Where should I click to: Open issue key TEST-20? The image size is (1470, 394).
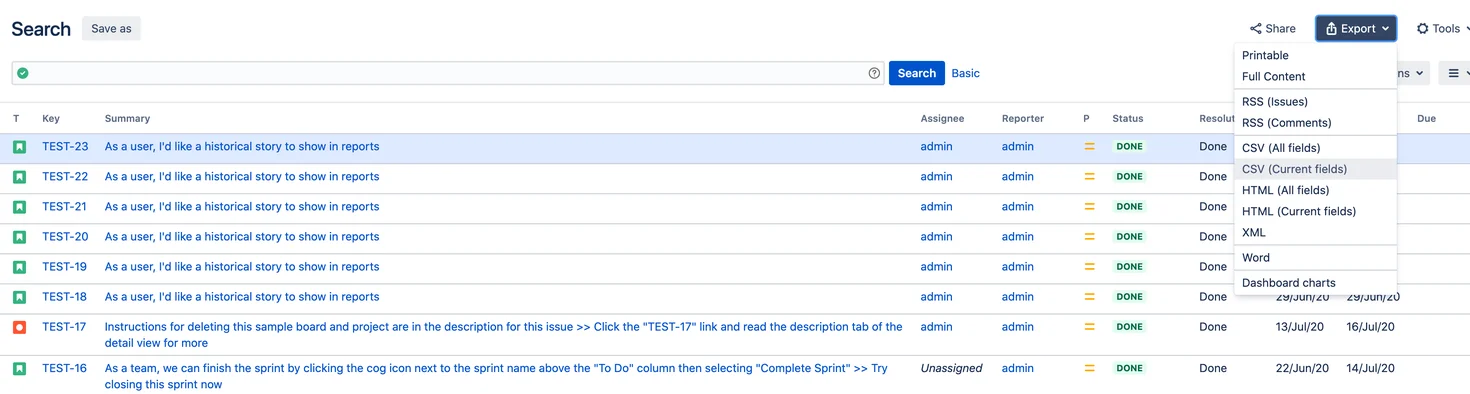[65, 237]
